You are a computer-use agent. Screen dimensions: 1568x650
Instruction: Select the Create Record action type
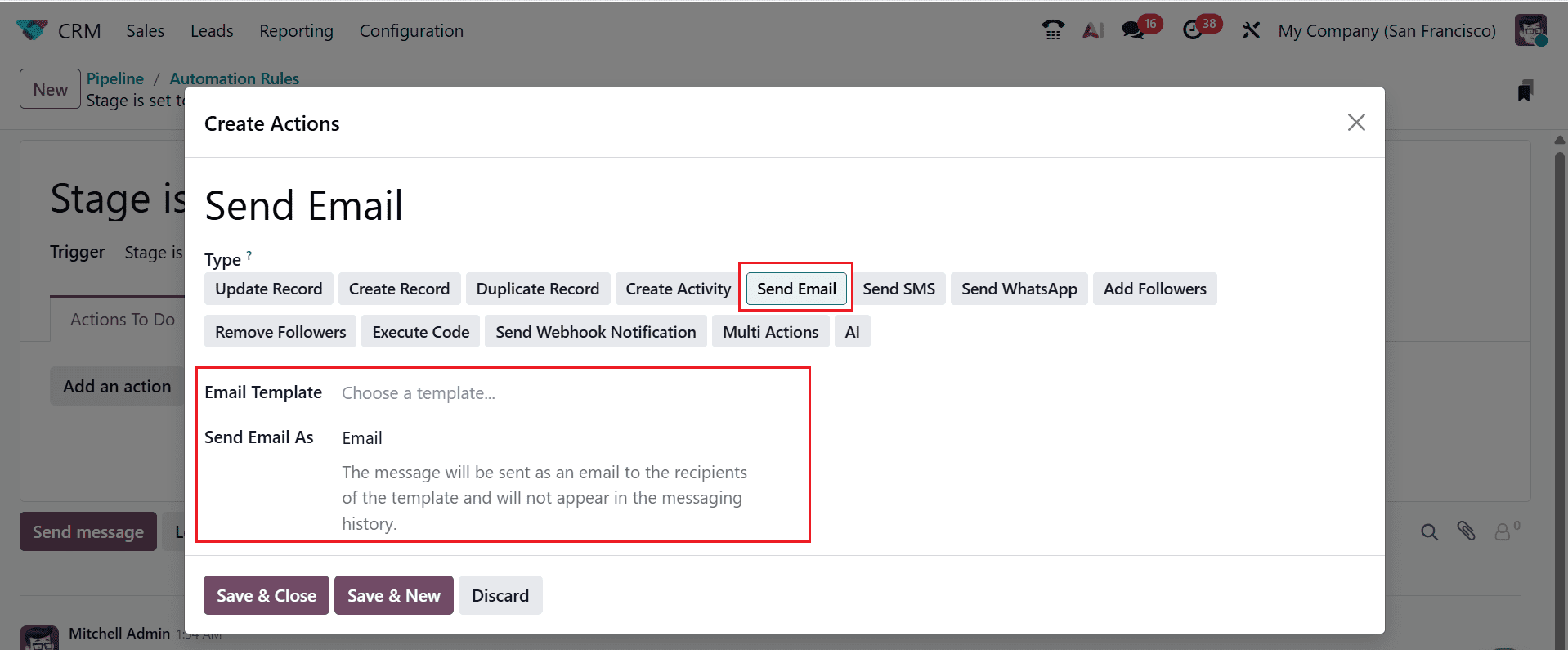[x=400, y=289]
